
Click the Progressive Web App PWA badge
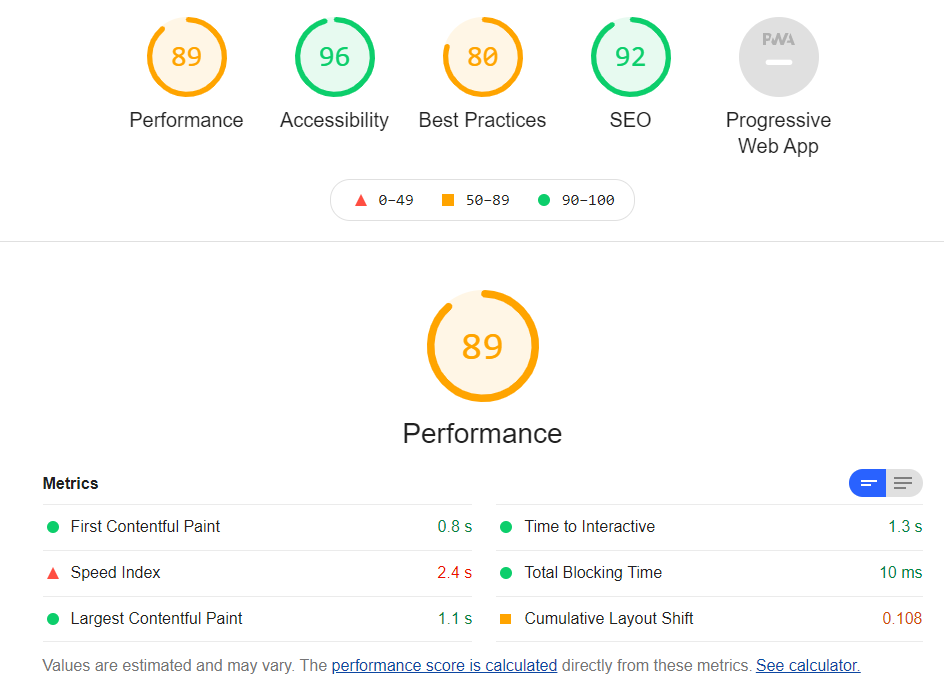pyautogui.click(x=778, y=57)
